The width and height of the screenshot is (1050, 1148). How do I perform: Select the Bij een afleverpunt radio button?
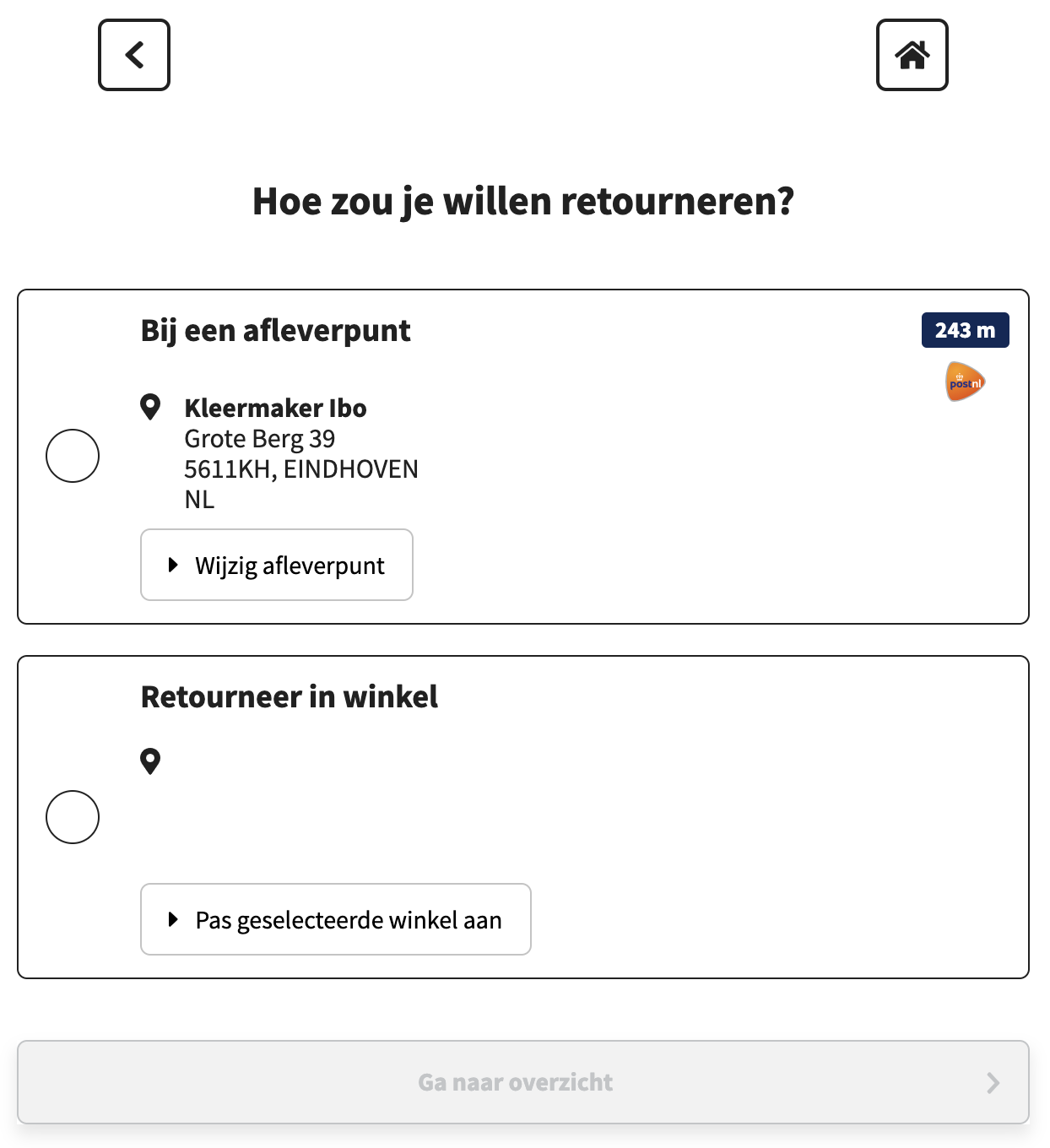click(x=73, y=456)
